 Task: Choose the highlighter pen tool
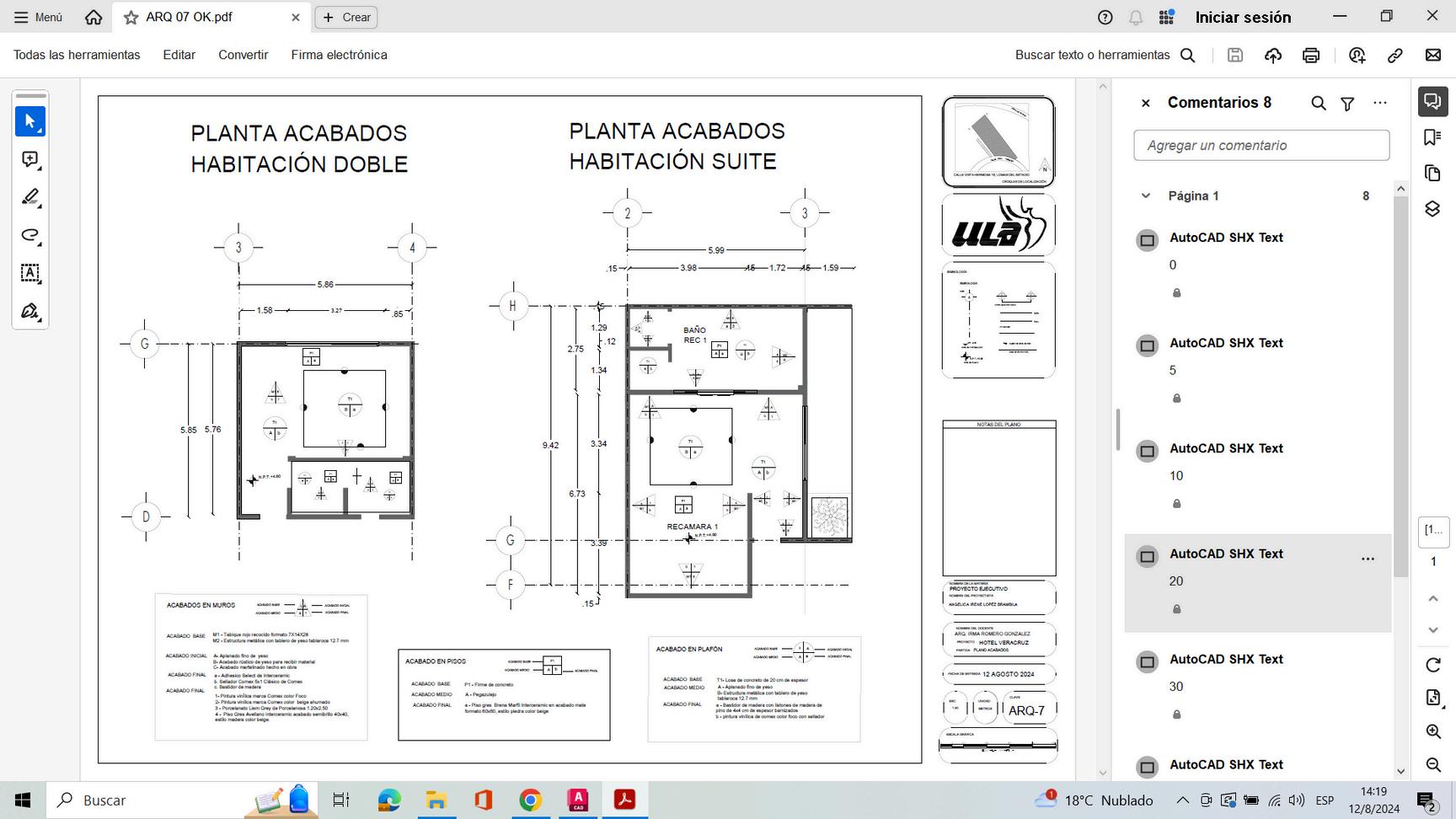30,197
